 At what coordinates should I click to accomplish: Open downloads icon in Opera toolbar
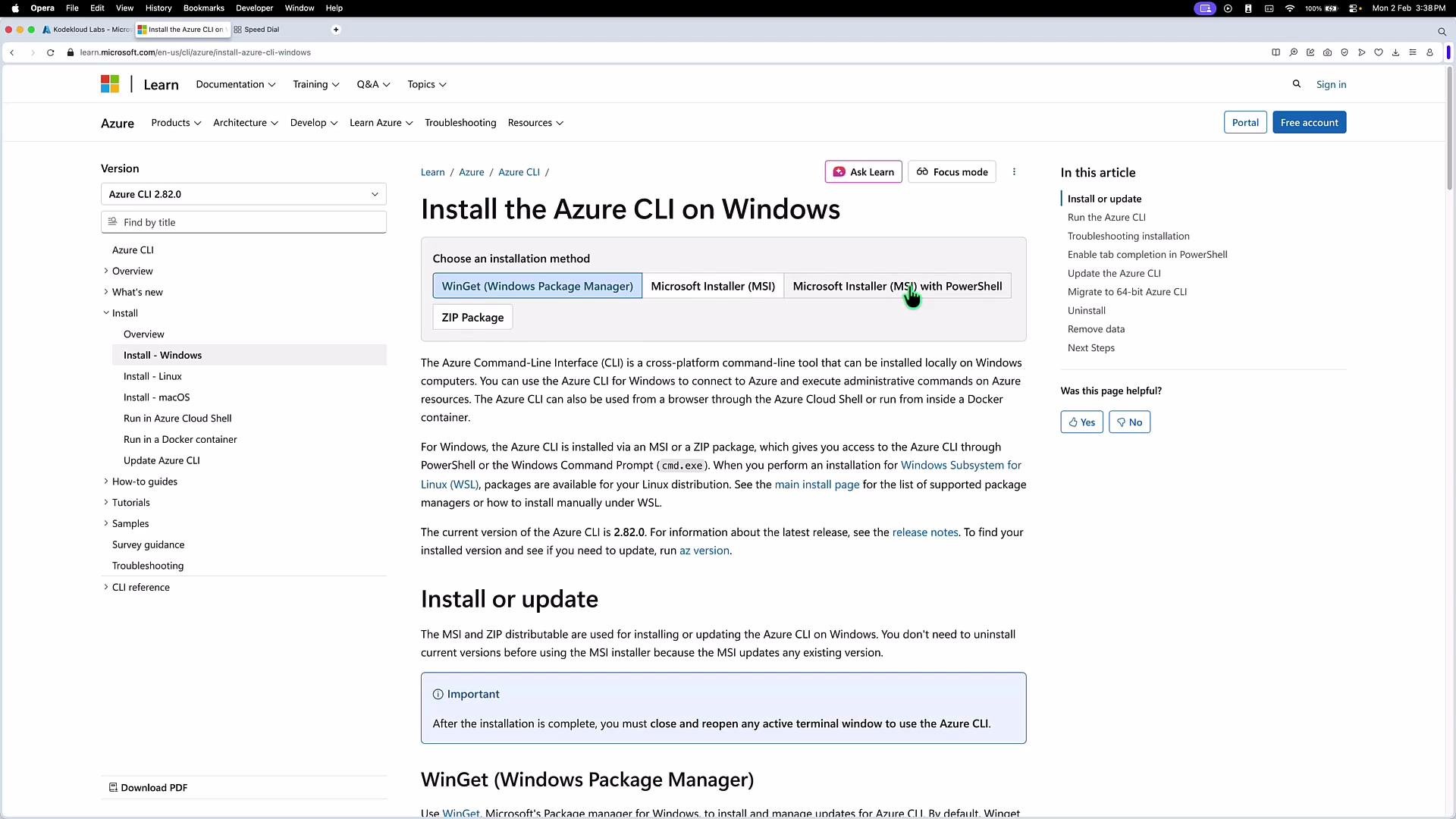(x=1395, y=52)
